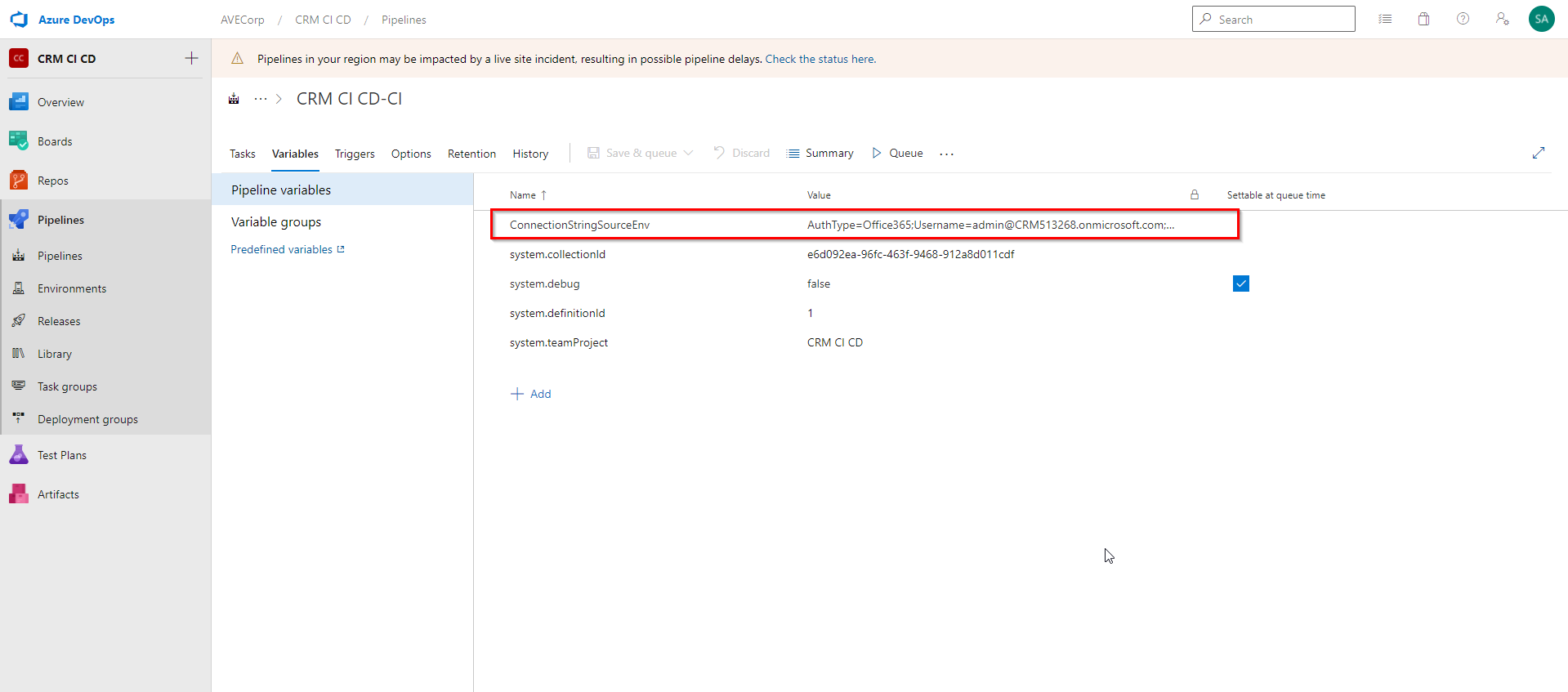This screenshot has height=692, width=1568.
Task: Open the Options tab
Action: click(411, 154)
